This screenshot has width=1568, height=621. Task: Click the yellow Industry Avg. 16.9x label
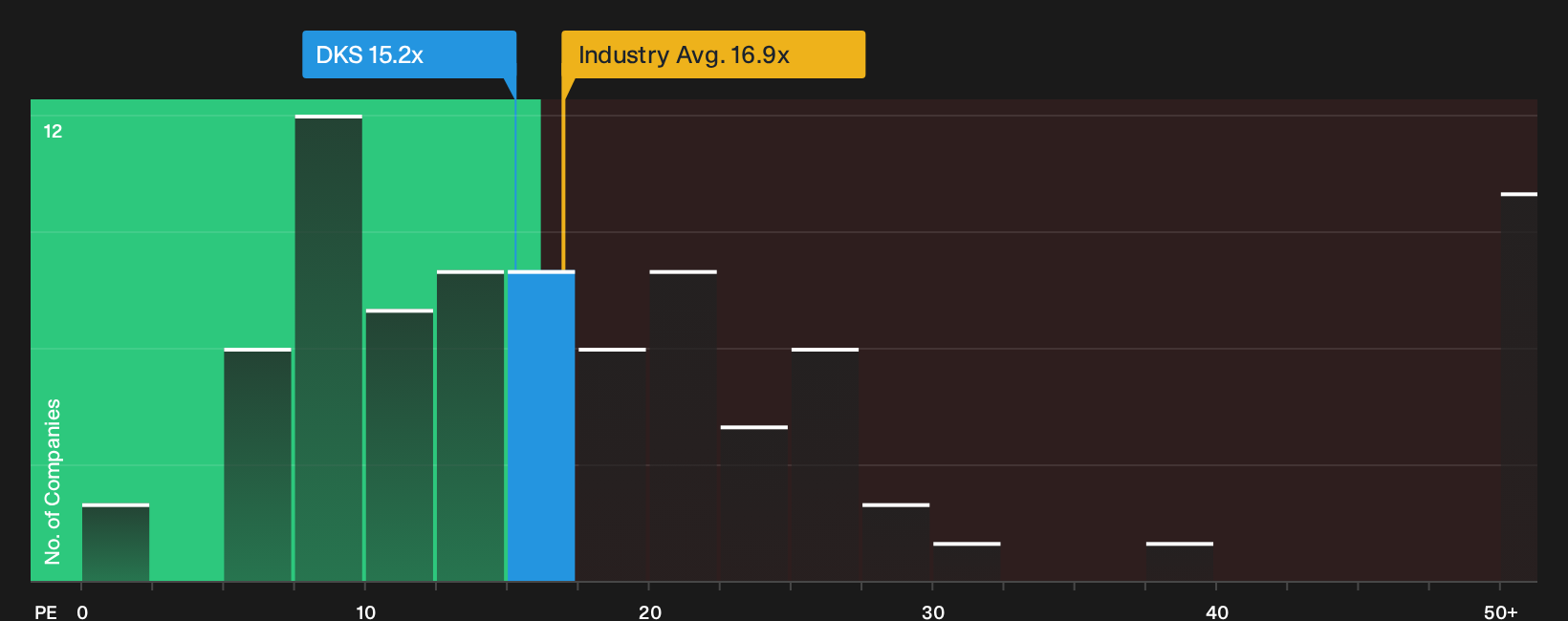pyautogui.click(x=713, y=54)
